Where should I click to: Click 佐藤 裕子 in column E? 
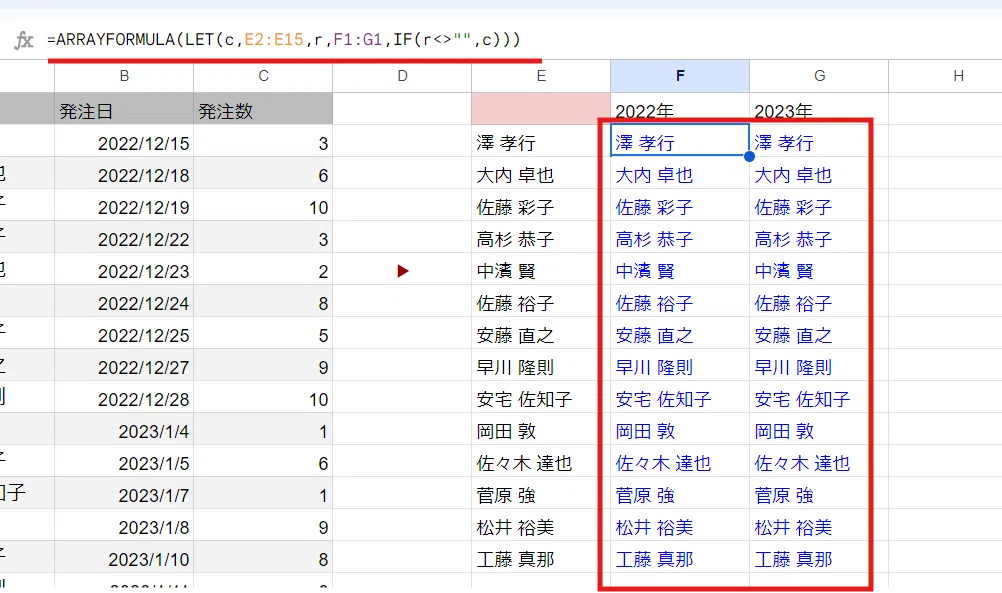[541, 301]
